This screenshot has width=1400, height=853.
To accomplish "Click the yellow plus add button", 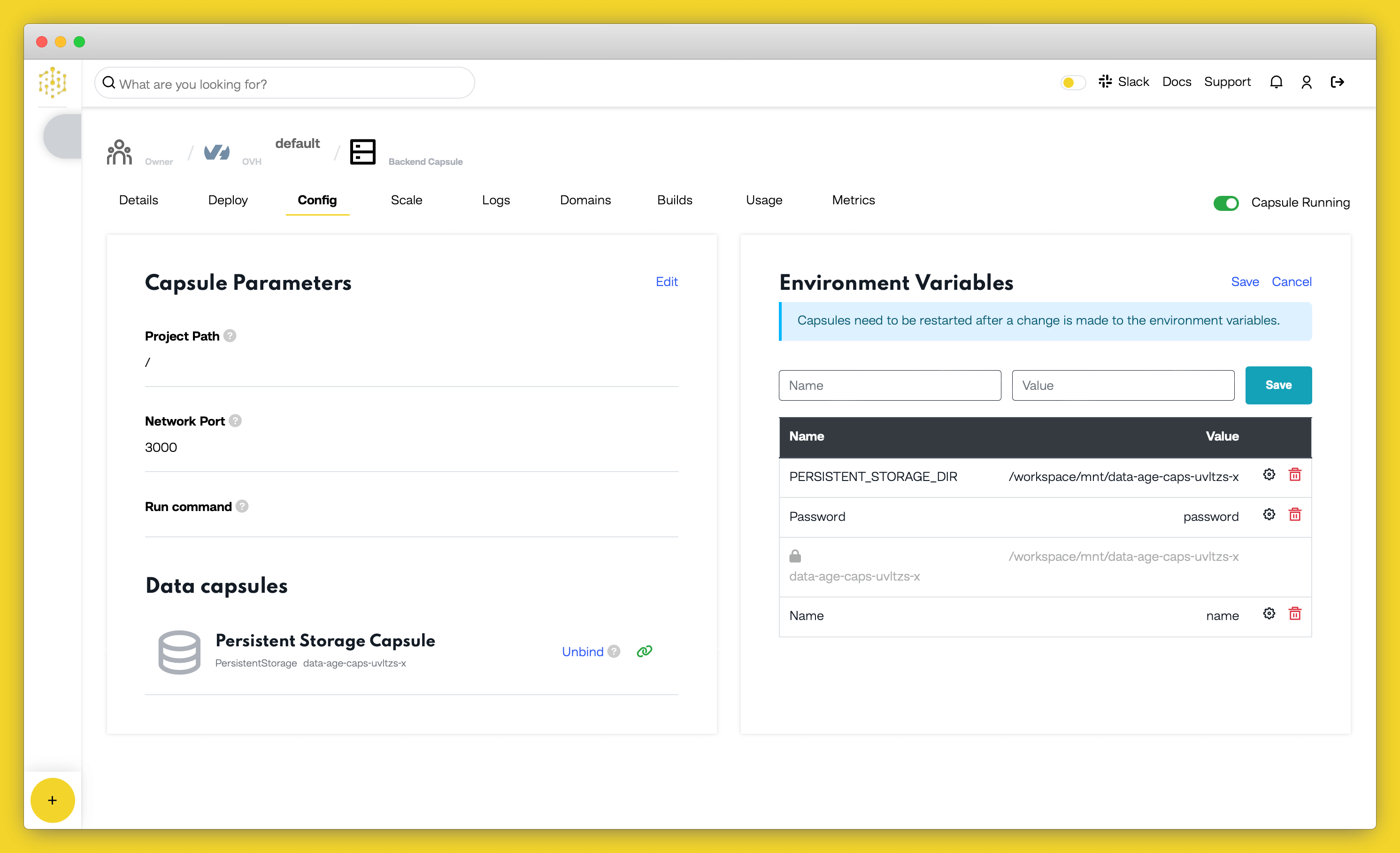I will pyautogui.click(x=52, y=800).
